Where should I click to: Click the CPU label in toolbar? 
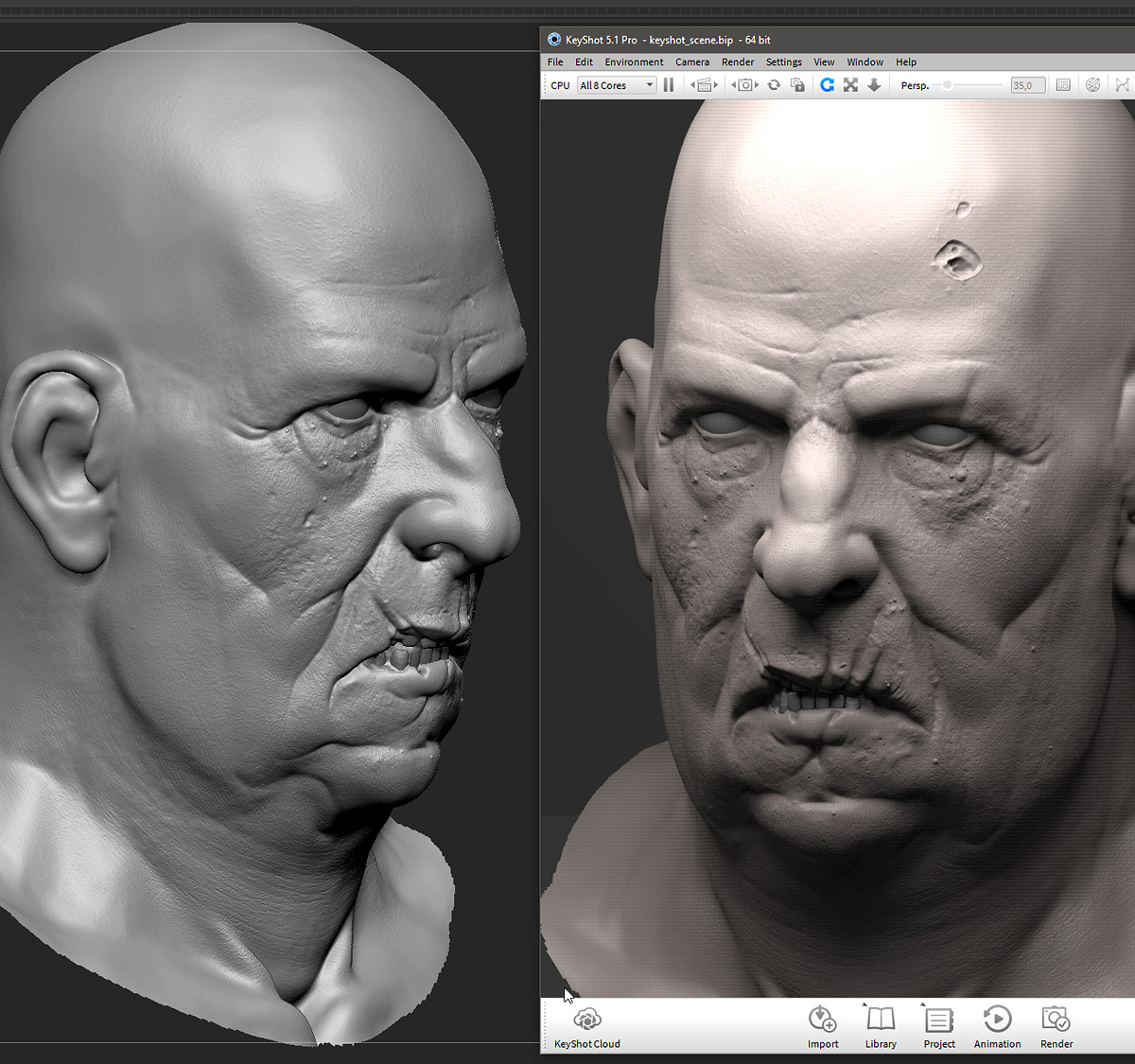coord(560,85)
